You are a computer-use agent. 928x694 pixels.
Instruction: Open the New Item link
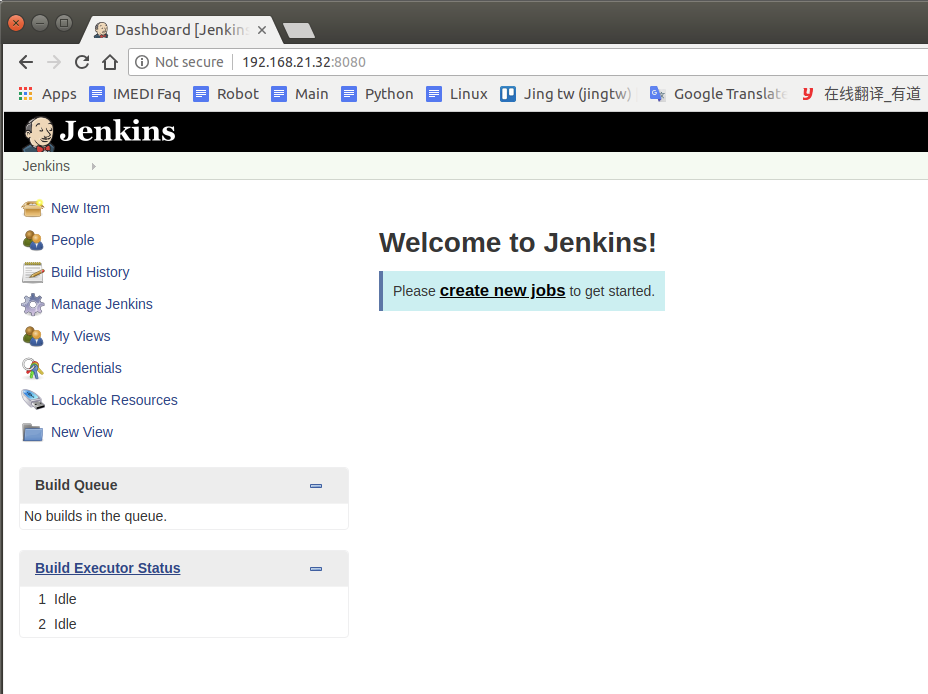(x=80, y=208)
